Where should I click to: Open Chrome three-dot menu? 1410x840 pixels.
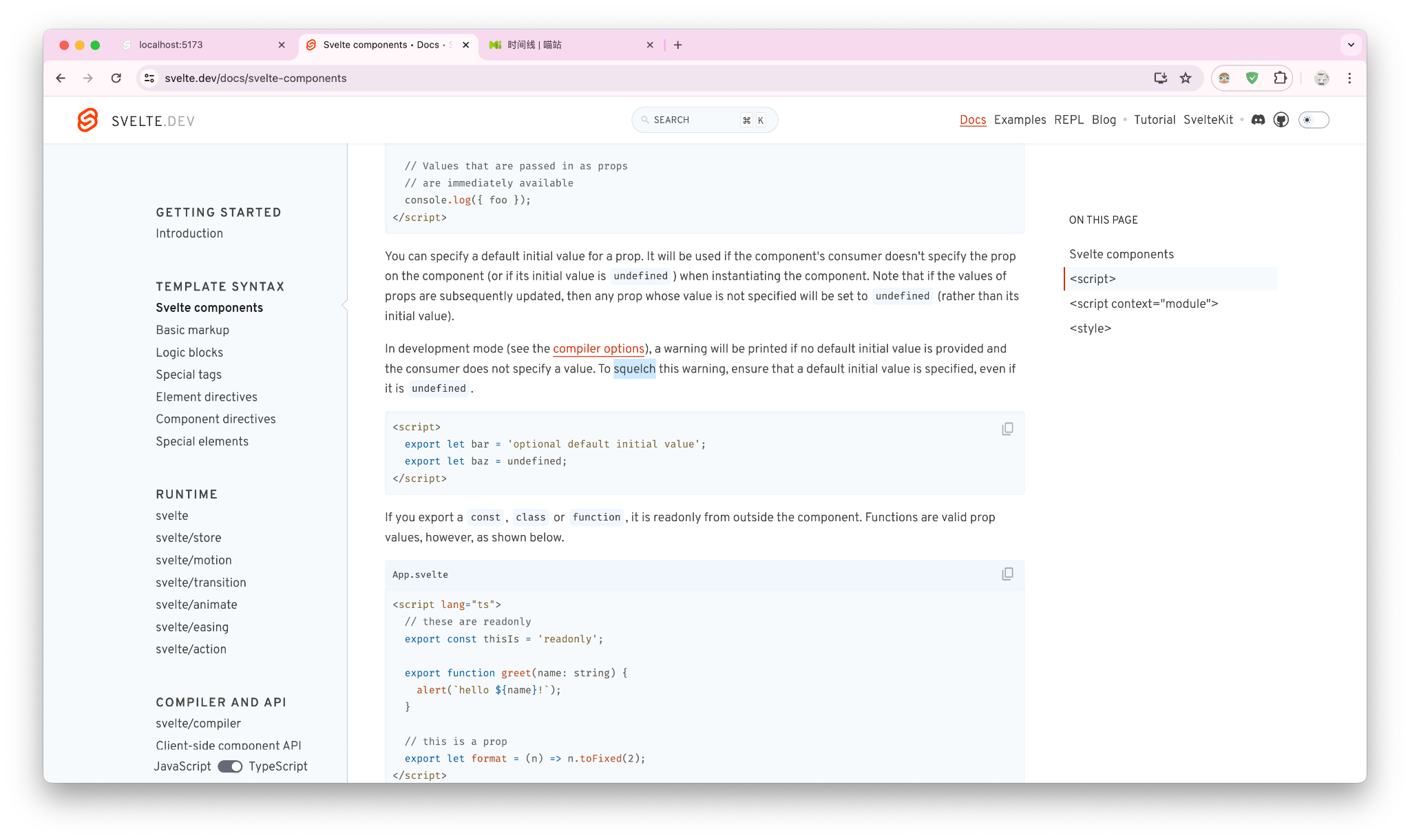coord(1349,78)
